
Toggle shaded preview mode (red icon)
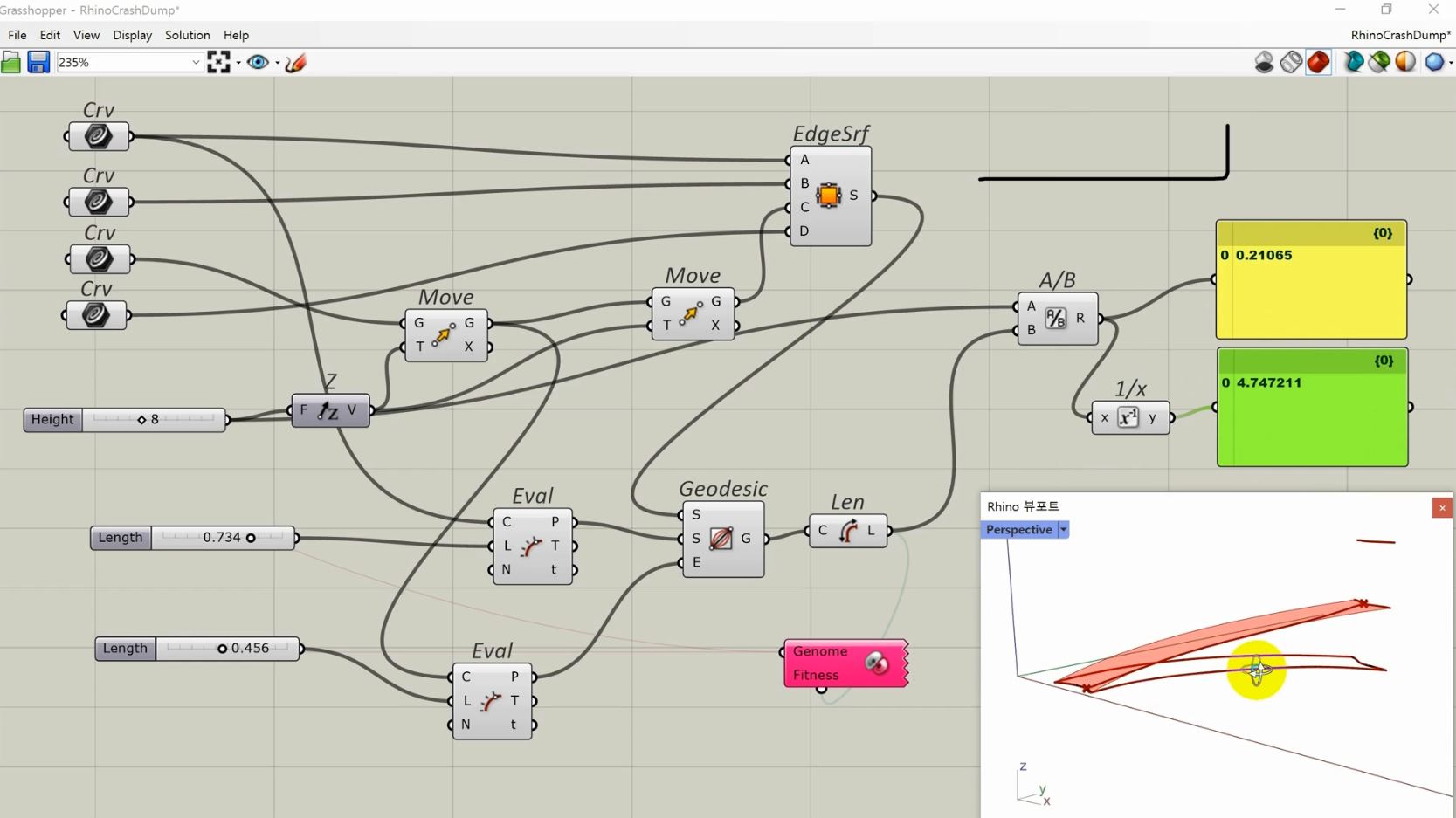tap(1319, 62)
